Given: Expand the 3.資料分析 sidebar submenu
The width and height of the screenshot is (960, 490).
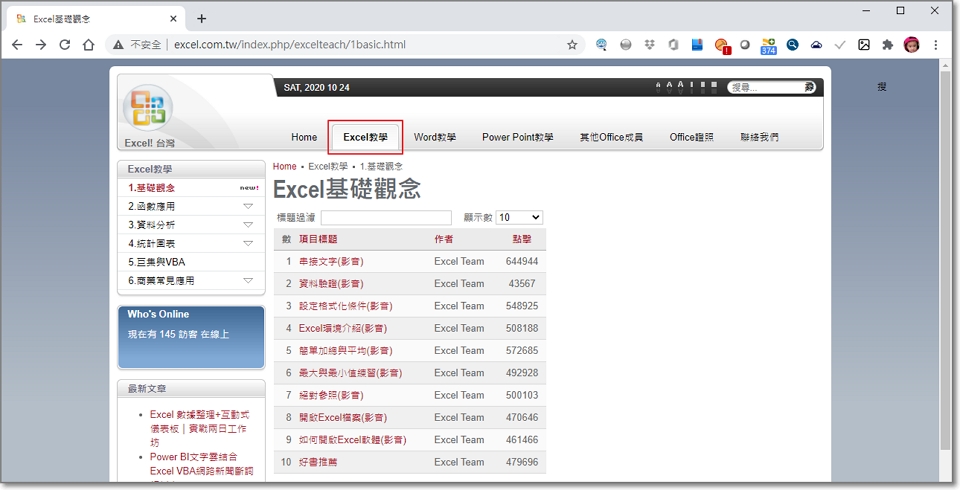Looking at the screenshot, I should click(x=248, y=225).
